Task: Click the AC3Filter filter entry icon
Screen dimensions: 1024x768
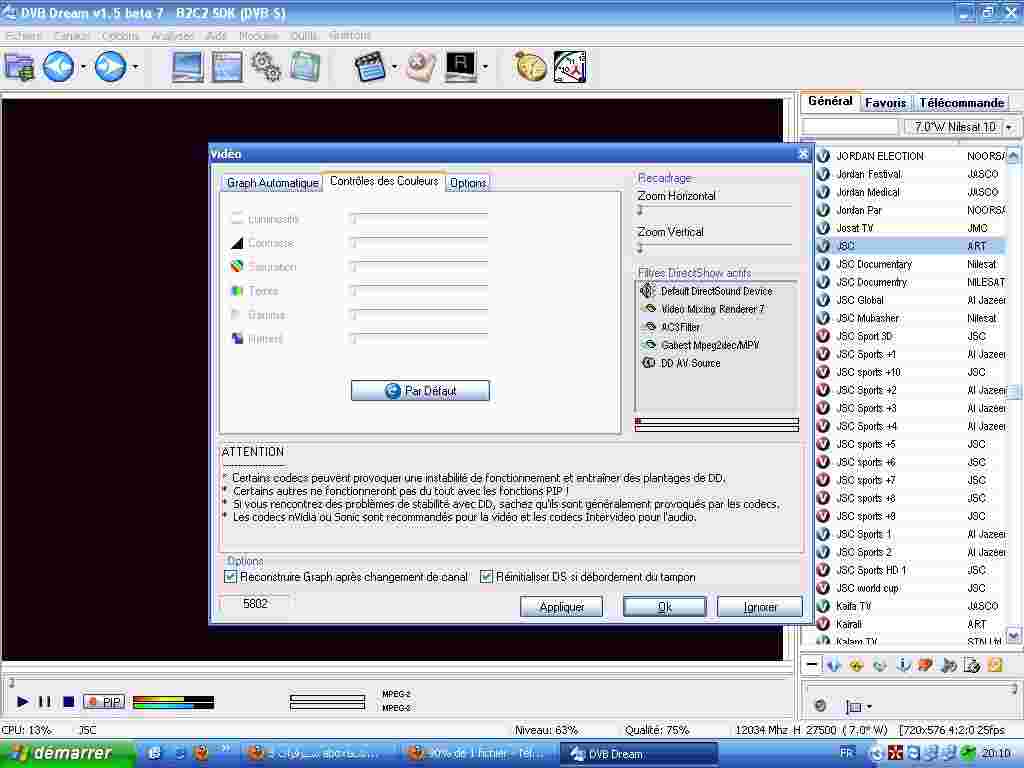Action: 650,327
